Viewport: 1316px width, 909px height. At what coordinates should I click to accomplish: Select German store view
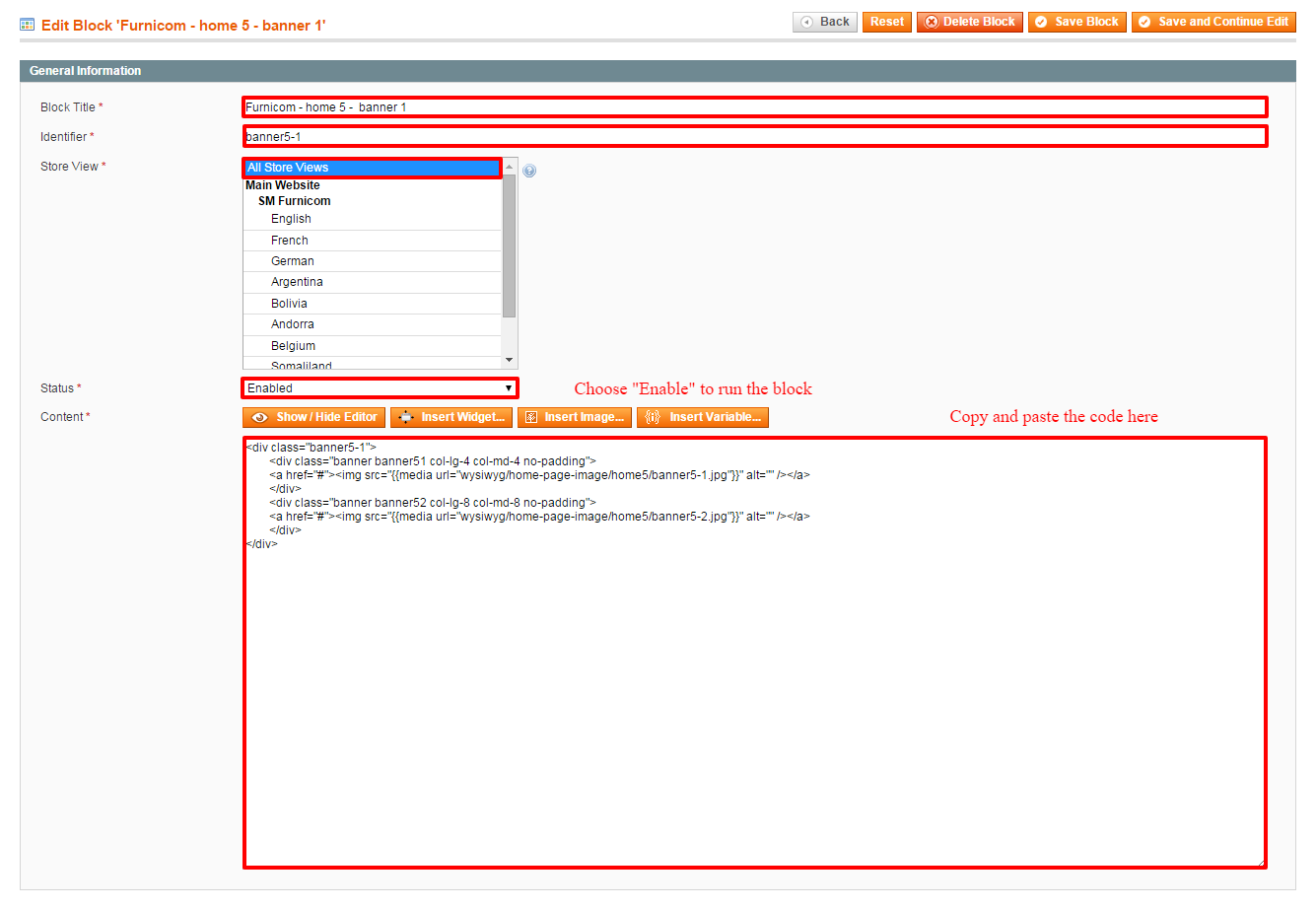point(373,261)
